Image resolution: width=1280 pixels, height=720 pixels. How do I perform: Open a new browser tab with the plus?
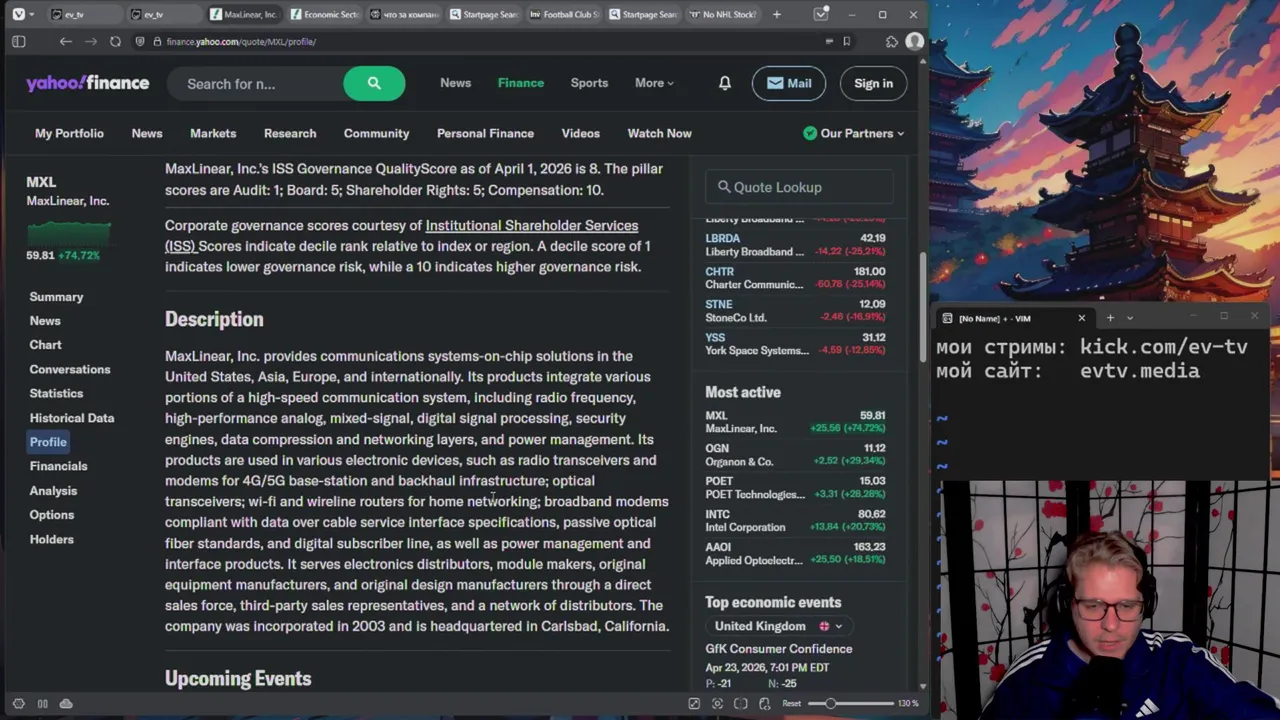point(776,15)
